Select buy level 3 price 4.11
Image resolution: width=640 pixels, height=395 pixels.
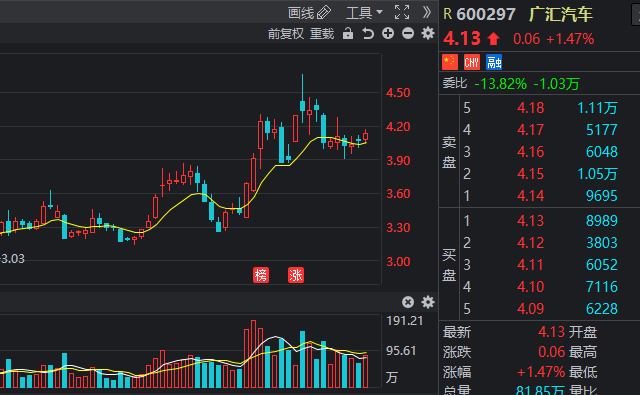[x=531, y=265]
